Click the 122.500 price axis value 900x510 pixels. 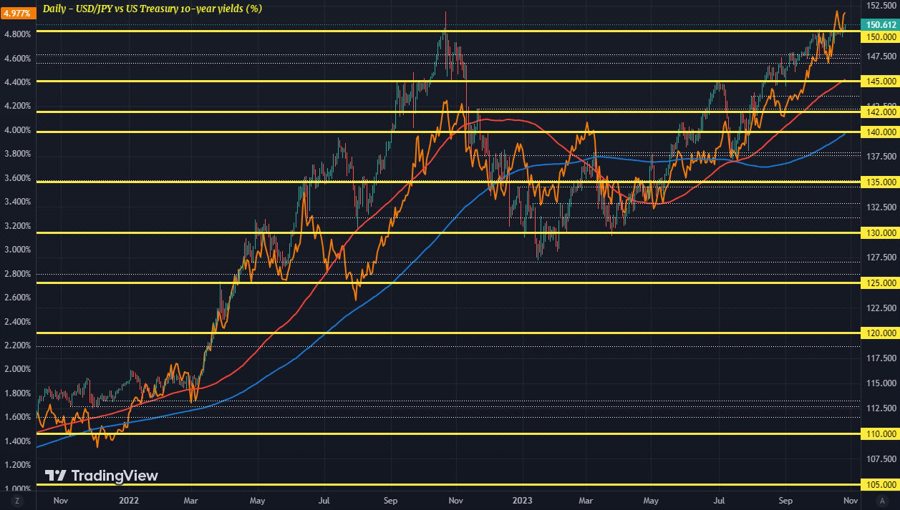click(x=881, y=308)
